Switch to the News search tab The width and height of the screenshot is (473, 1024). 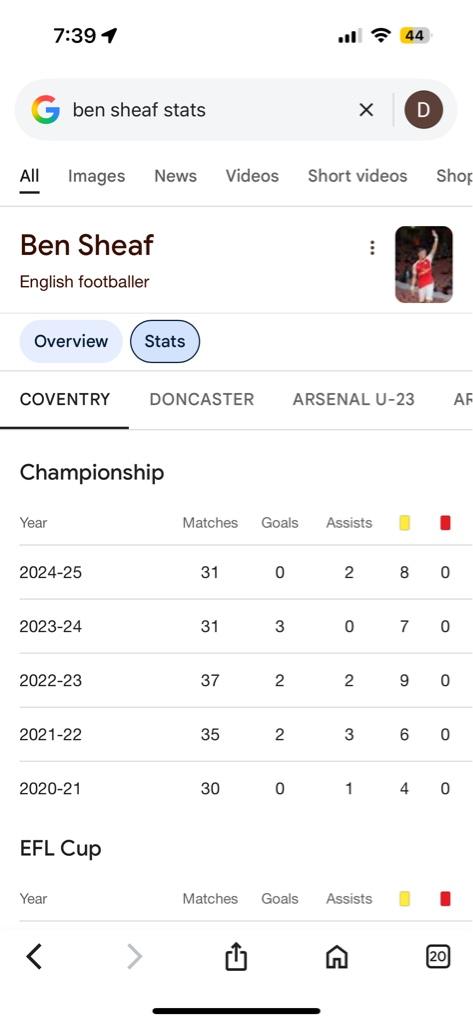[x=175, y=176]
